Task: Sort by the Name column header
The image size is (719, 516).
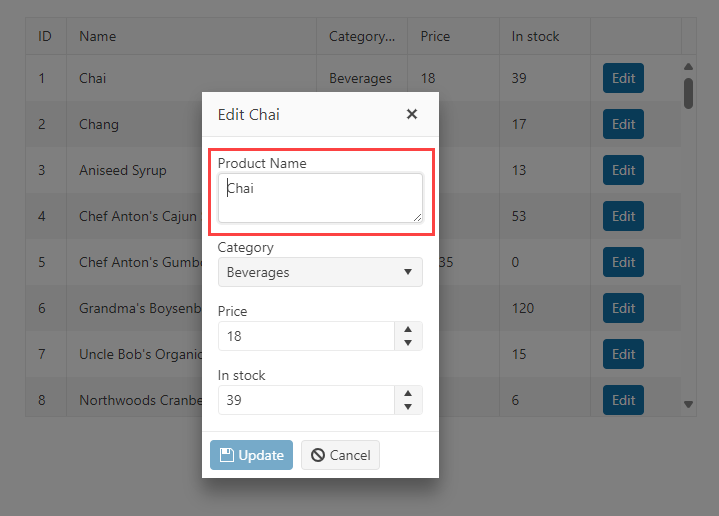Action: [98, 36]
